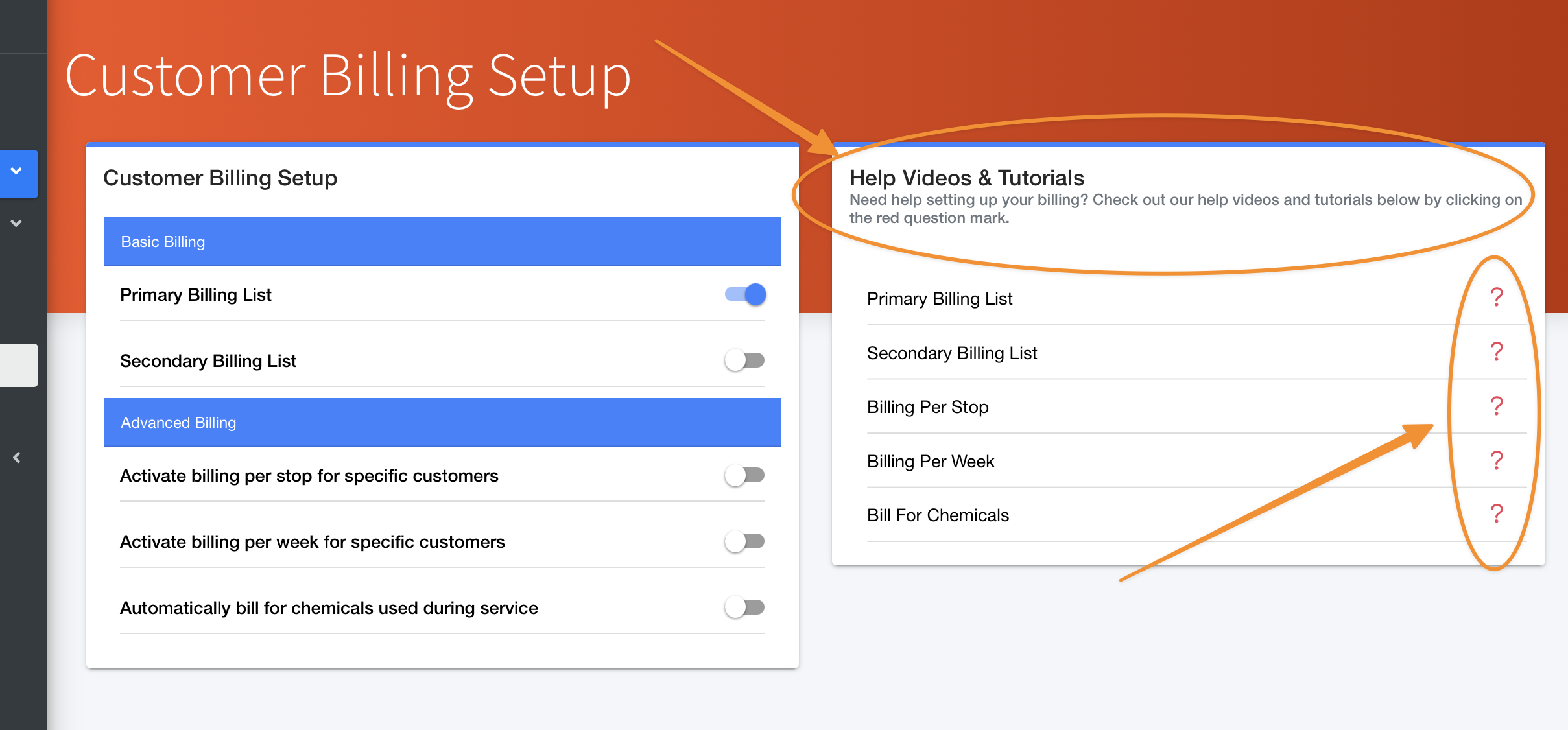
Task: Disable the Primary Billing List toggle
Action: 745,295
